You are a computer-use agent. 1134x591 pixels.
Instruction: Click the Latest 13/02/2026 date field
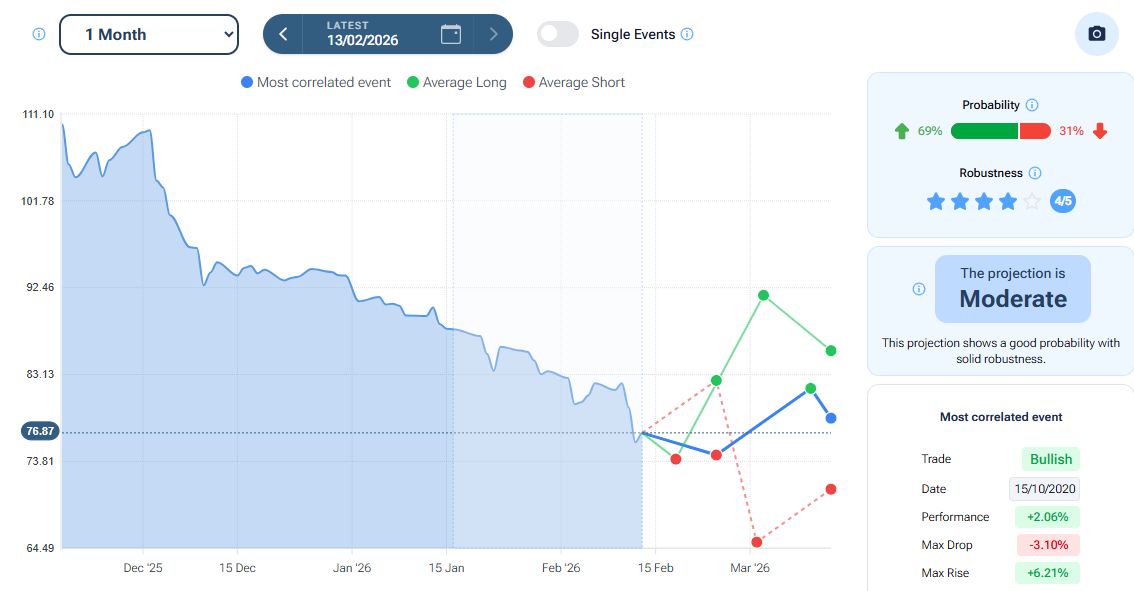pyautogui.click(x=362, y=34)
